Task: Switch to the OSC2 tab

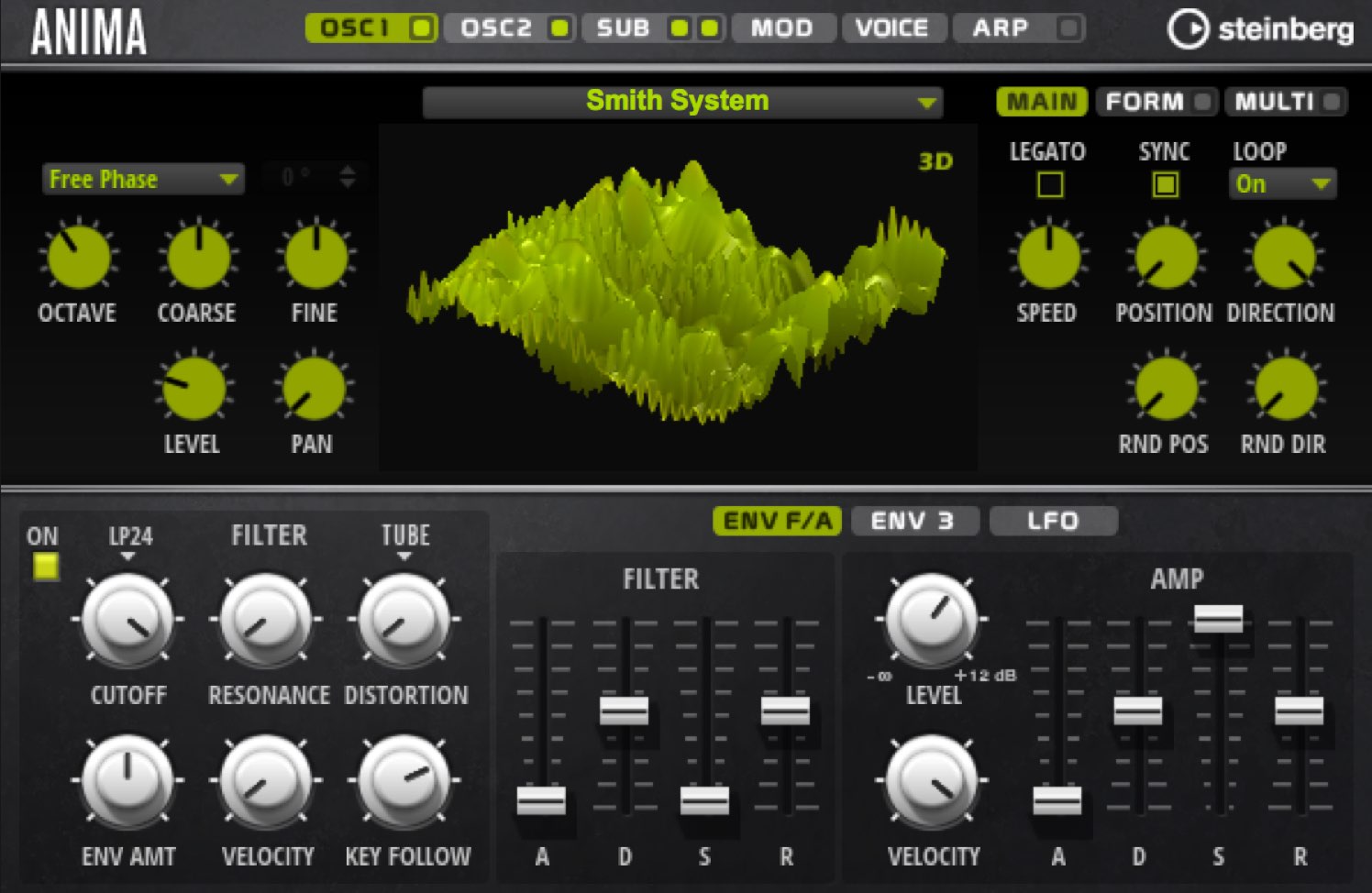Action: coord(510,28)
